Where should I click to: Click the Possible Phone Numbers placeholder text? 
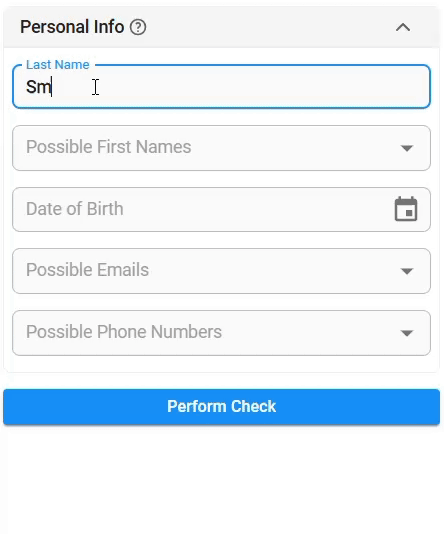pyautogui.click(x=124, y=331)
